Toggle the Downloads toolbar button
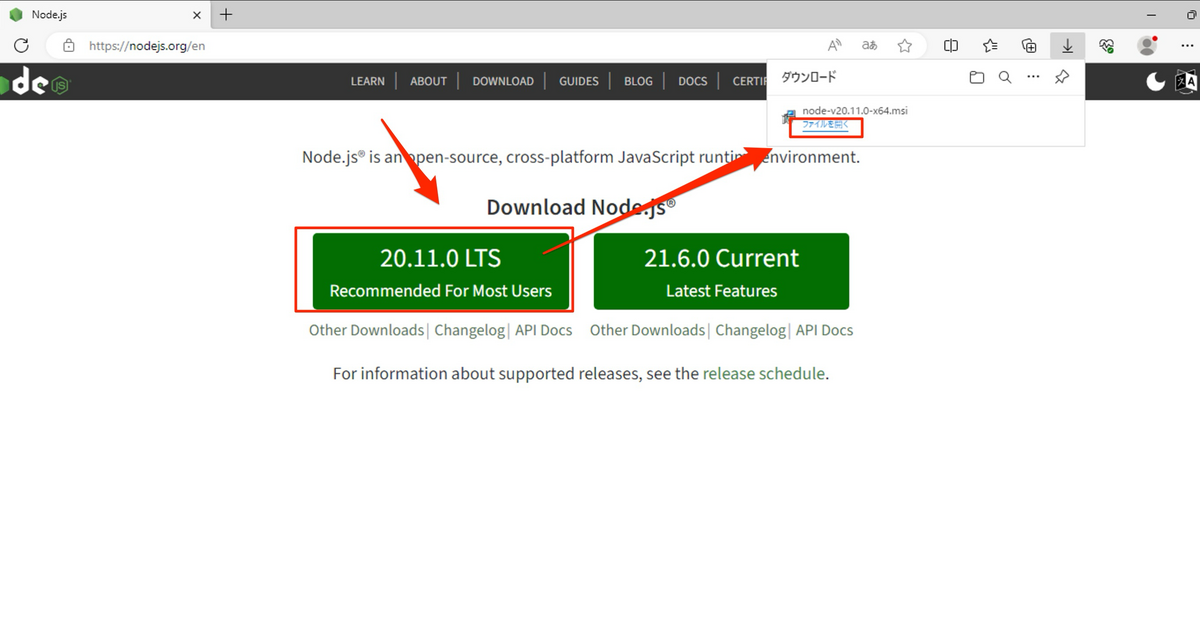This screenshot has width=1200, height=635. [x=1068, y=45]
